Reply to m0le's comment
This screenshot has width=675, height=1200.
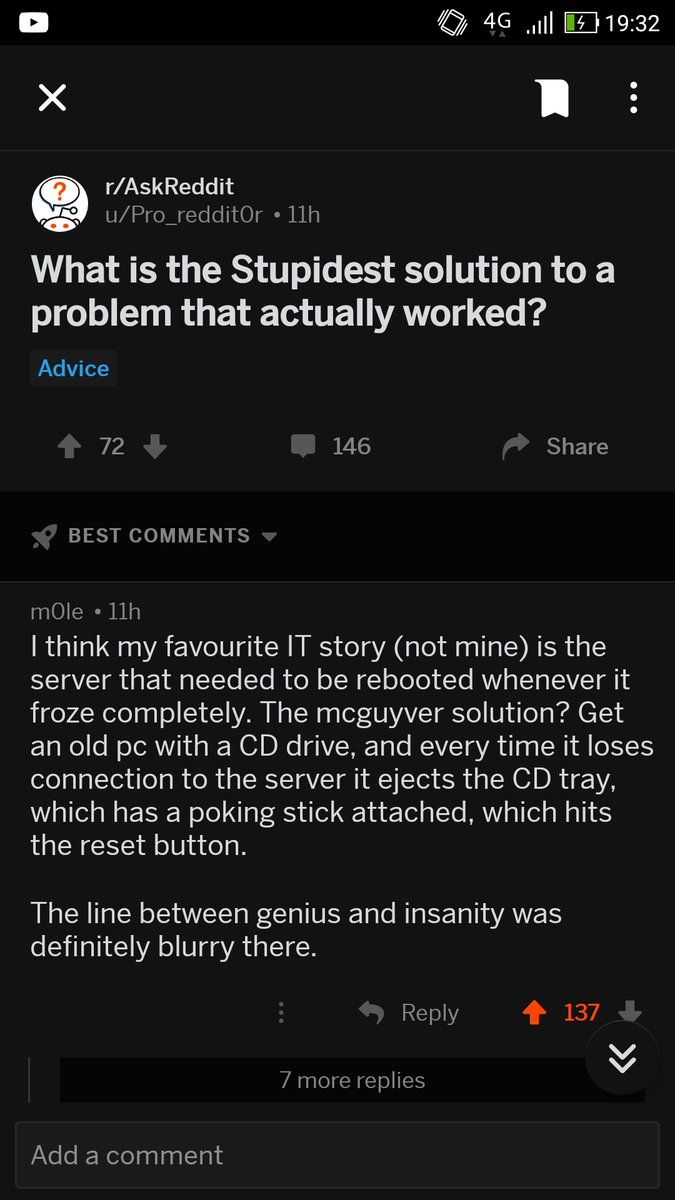coord(409,1013)
